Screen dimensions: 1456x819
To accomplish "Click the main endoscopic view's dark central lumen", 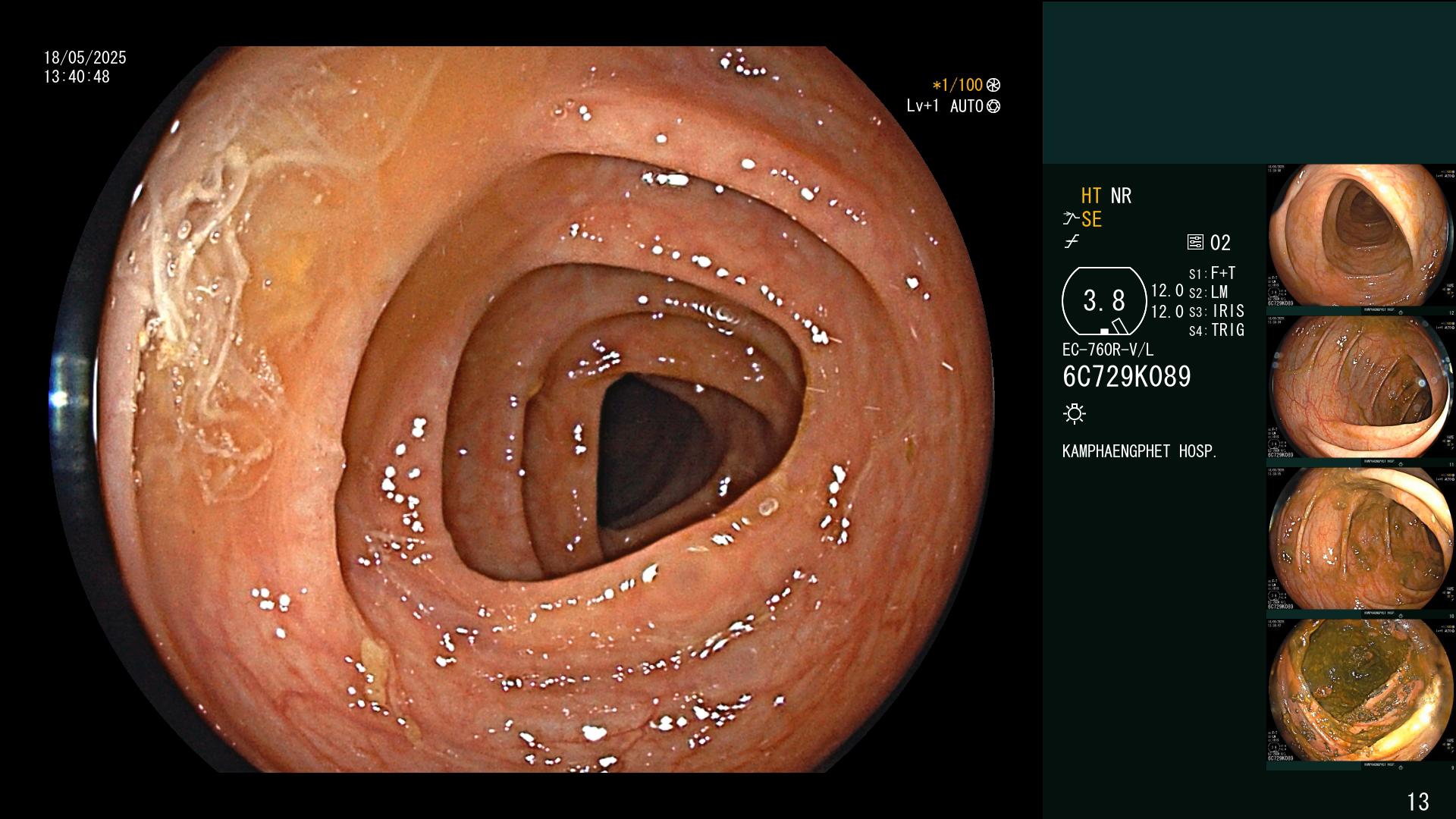I will pos(652,451).
